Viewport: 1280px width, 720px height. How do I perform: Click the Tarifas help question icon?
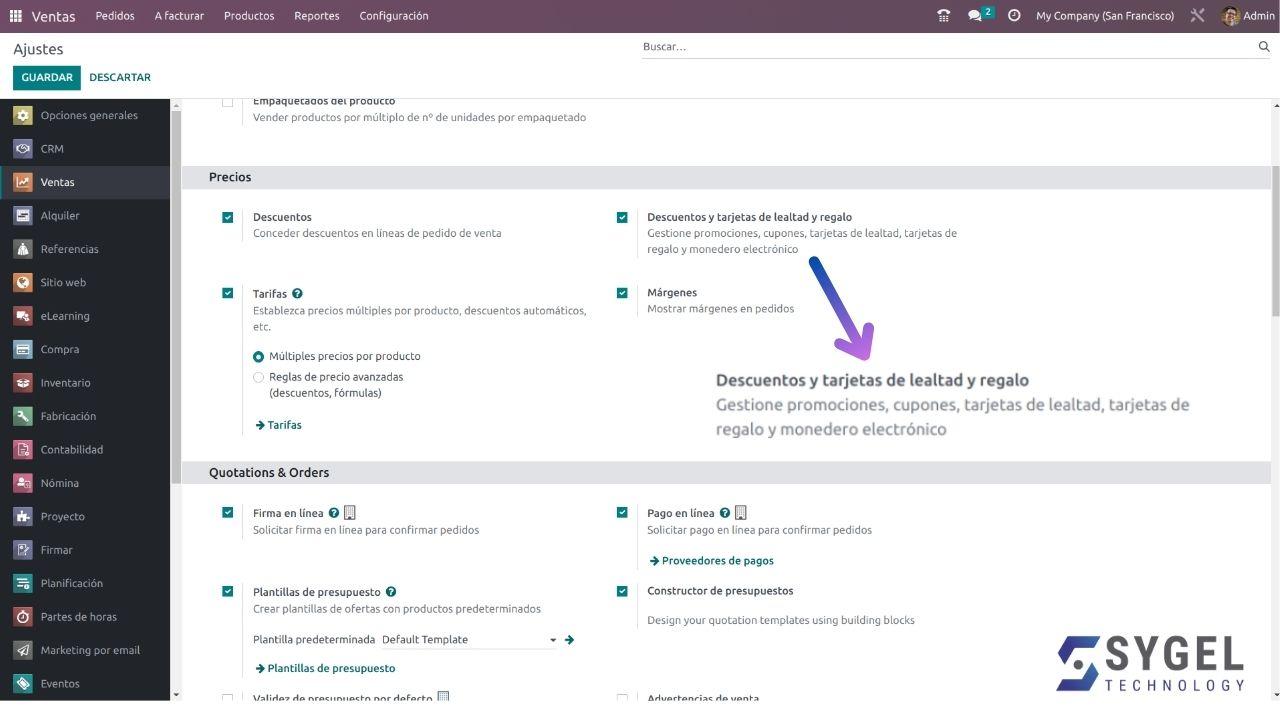[x=297, y=294]
